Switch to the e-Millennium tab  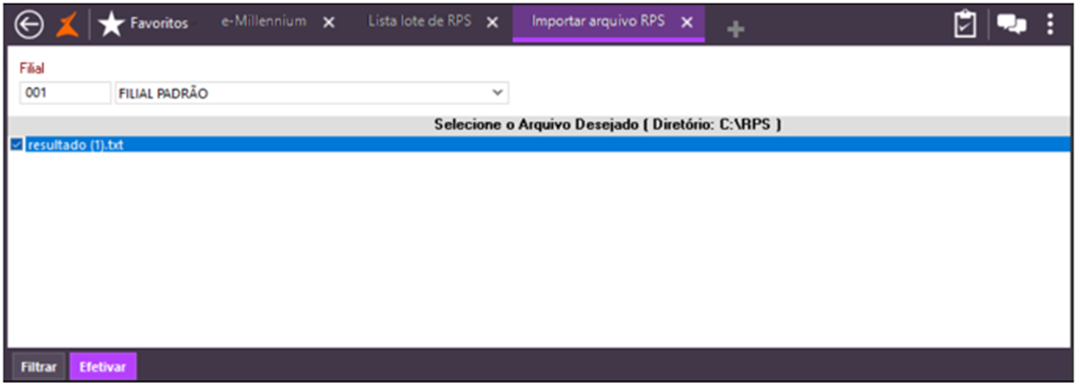tap(263, 21)
